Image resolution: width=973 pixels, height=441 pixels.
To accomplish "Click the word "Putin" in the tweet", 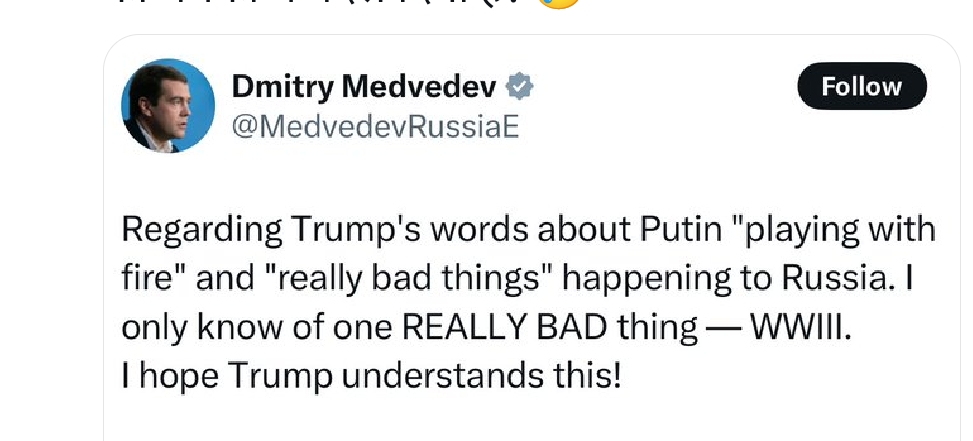I will [679, 229].
